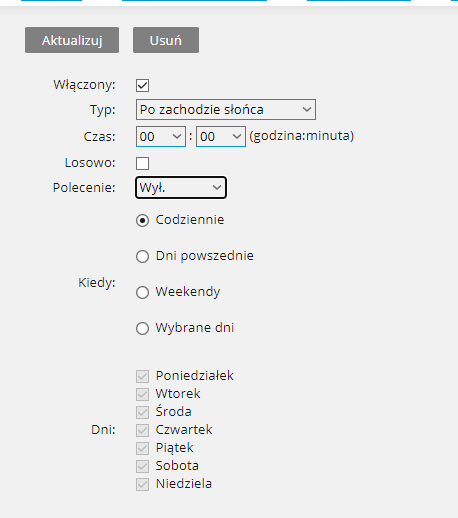The image size is (458, 518).
Task: Select the Codziennie radio option
Action: (142, 220)
